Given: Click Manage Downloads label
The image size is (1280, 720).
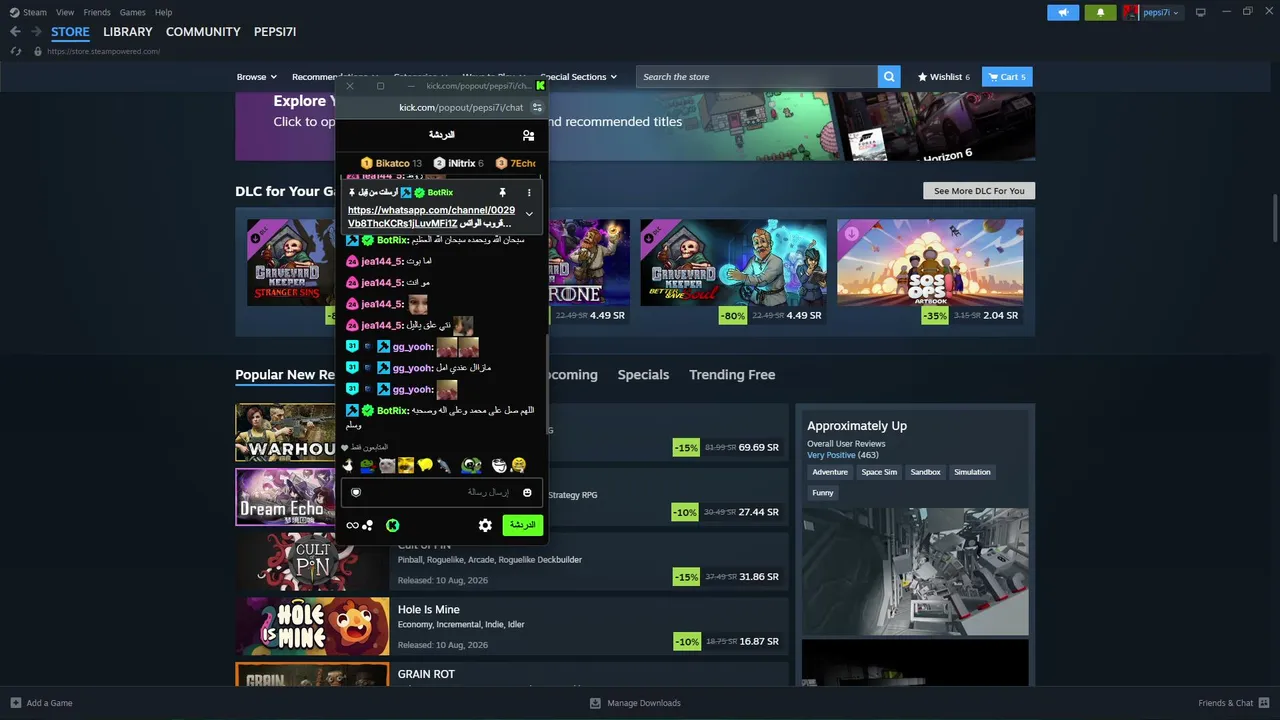Looking at the screenshot, I should (644, 703).
